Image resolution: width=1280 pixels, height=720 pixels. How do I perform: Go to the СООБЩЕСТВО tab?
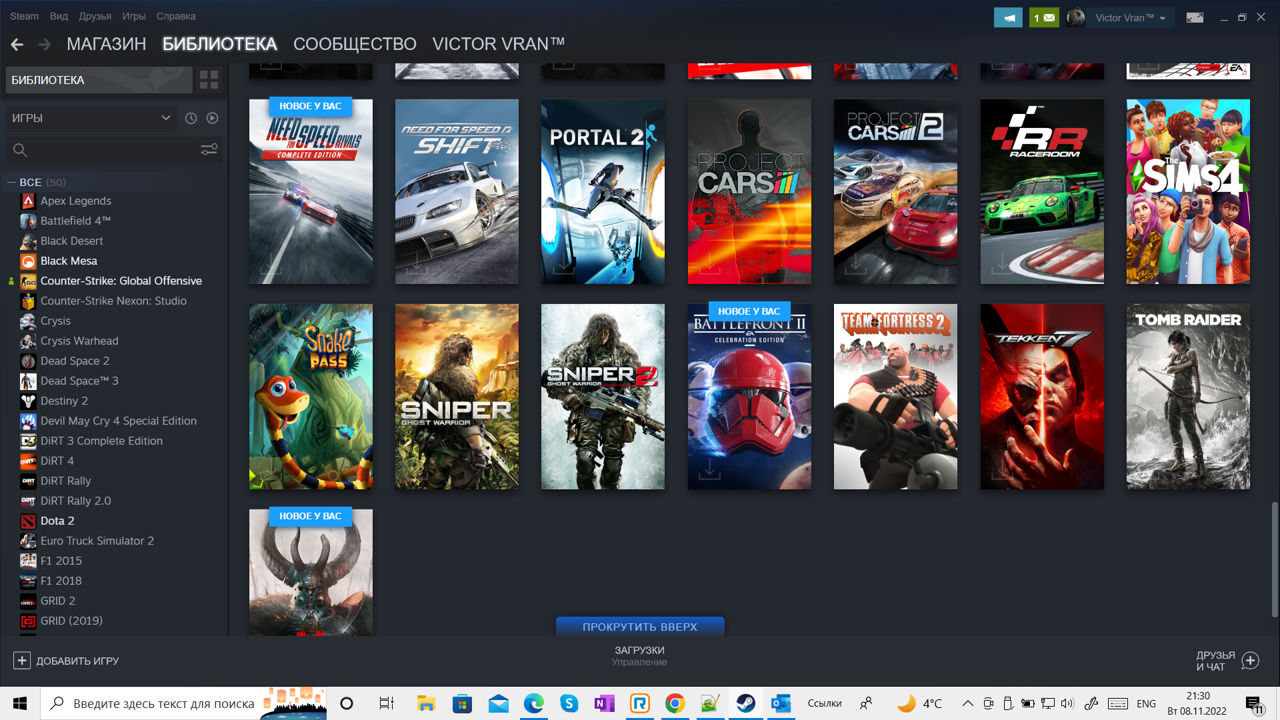pyautogui.click(x=355, y=44)
